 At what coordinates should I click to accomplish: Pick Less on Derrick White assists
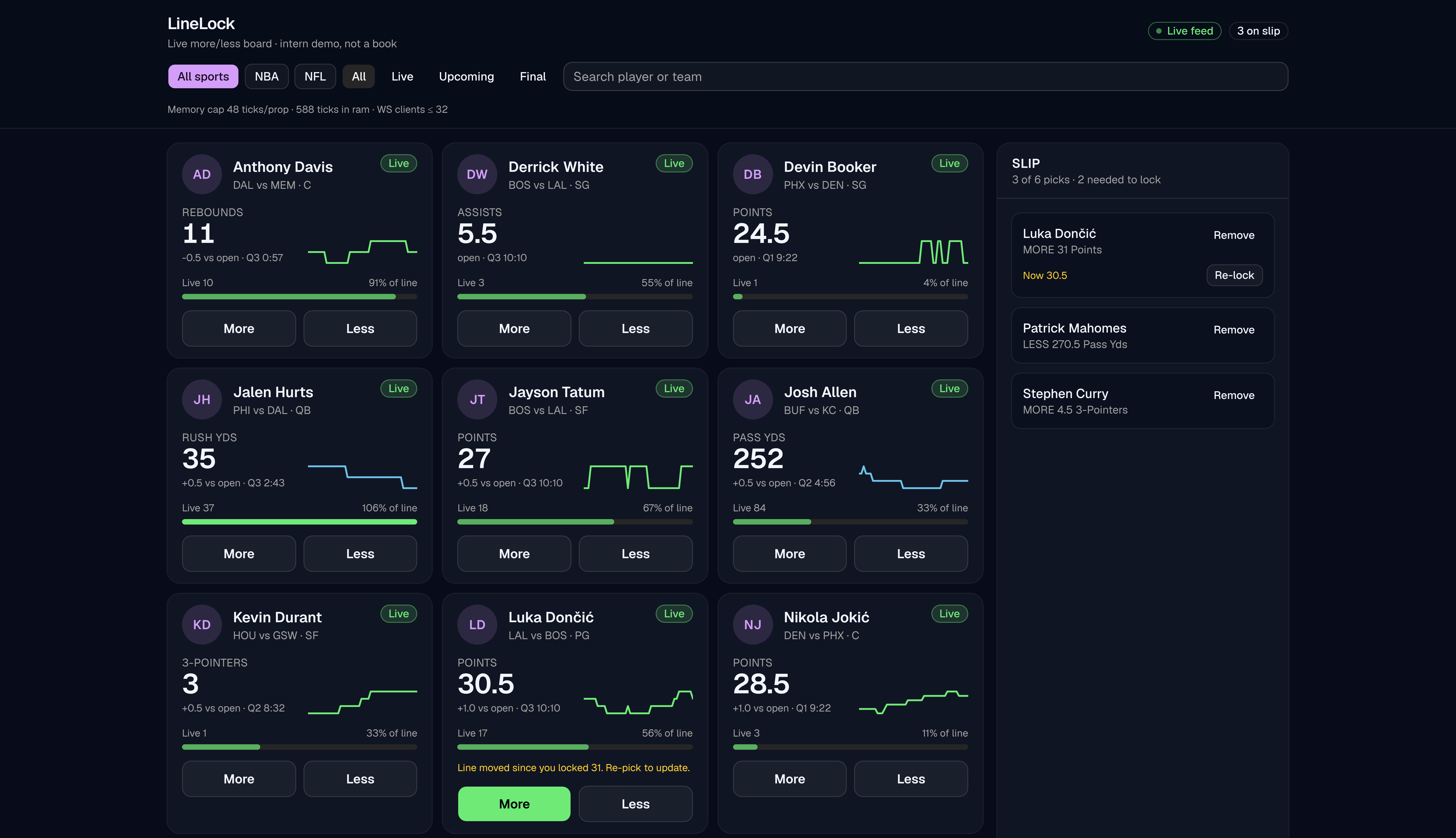(x=635, y=329)
